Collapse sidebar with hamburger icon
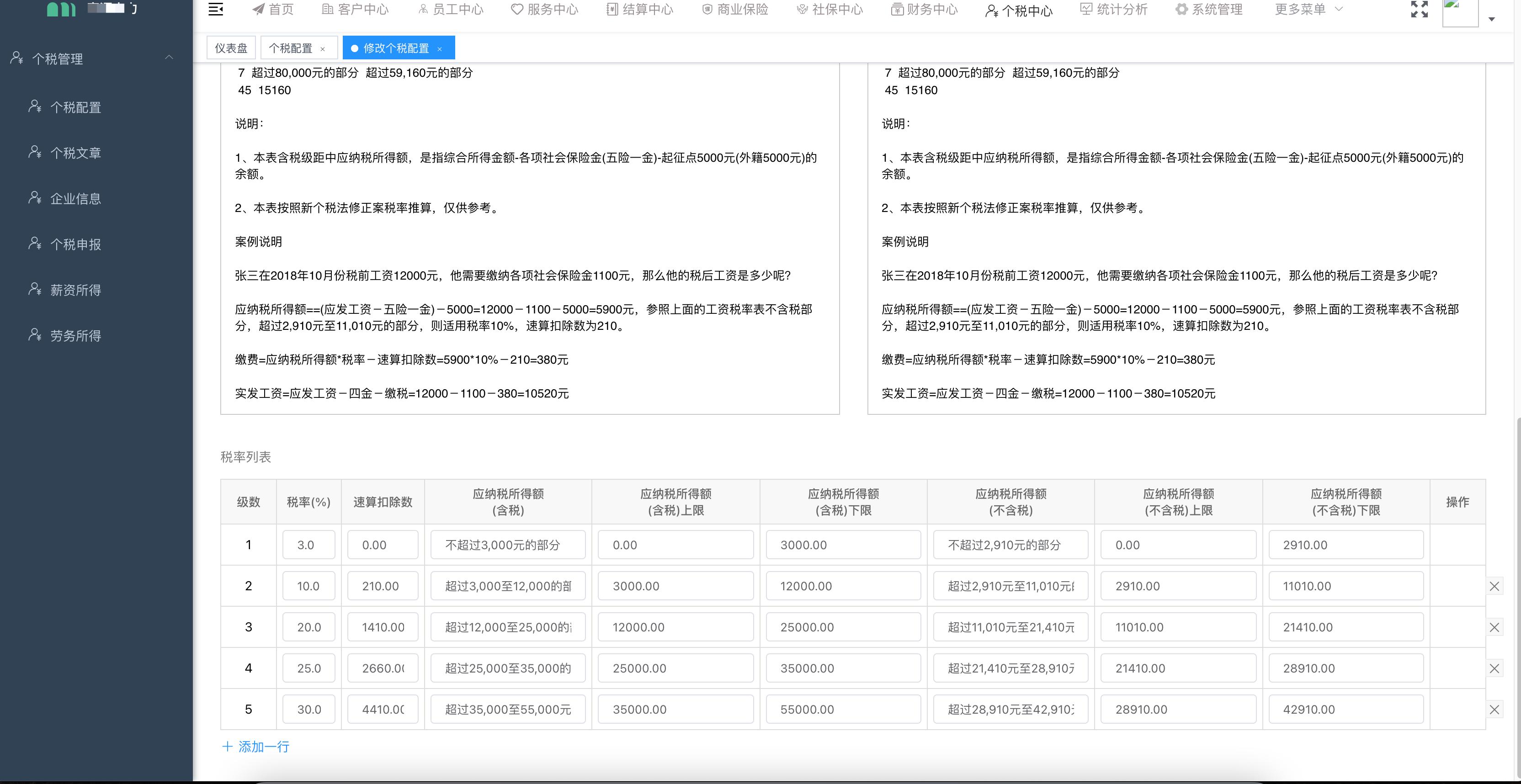Image resolution: width=1521 pixels, height=784 pixels. [216, 9]
